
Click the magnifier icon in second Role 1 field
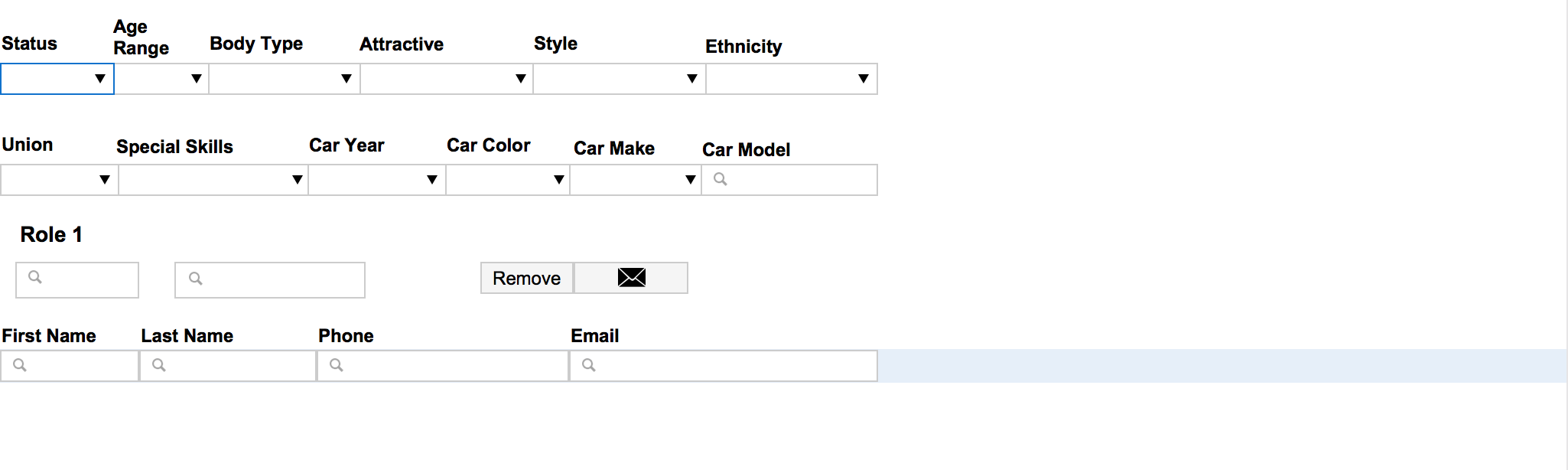(195, 279)
